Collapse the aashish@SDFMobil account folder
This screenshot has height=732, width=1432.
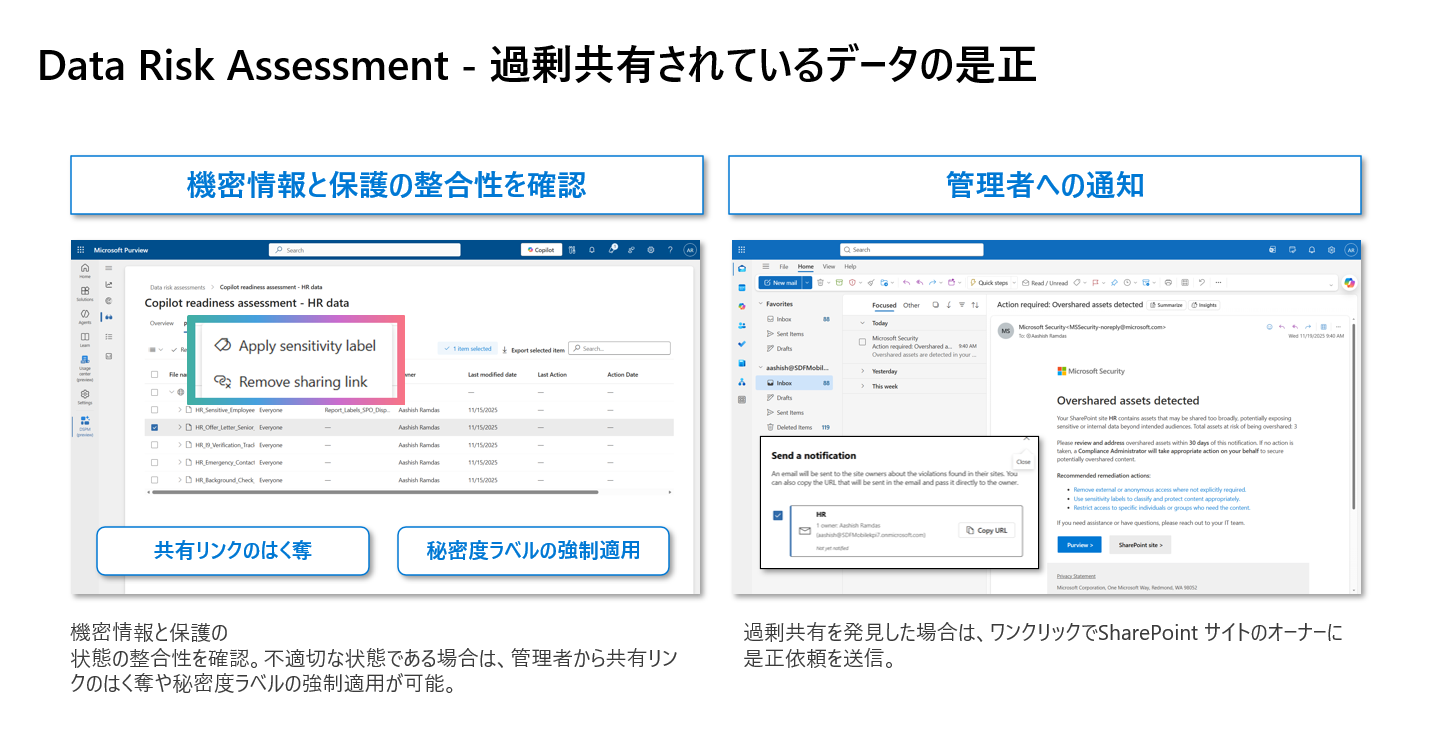(x=761, y=368)
